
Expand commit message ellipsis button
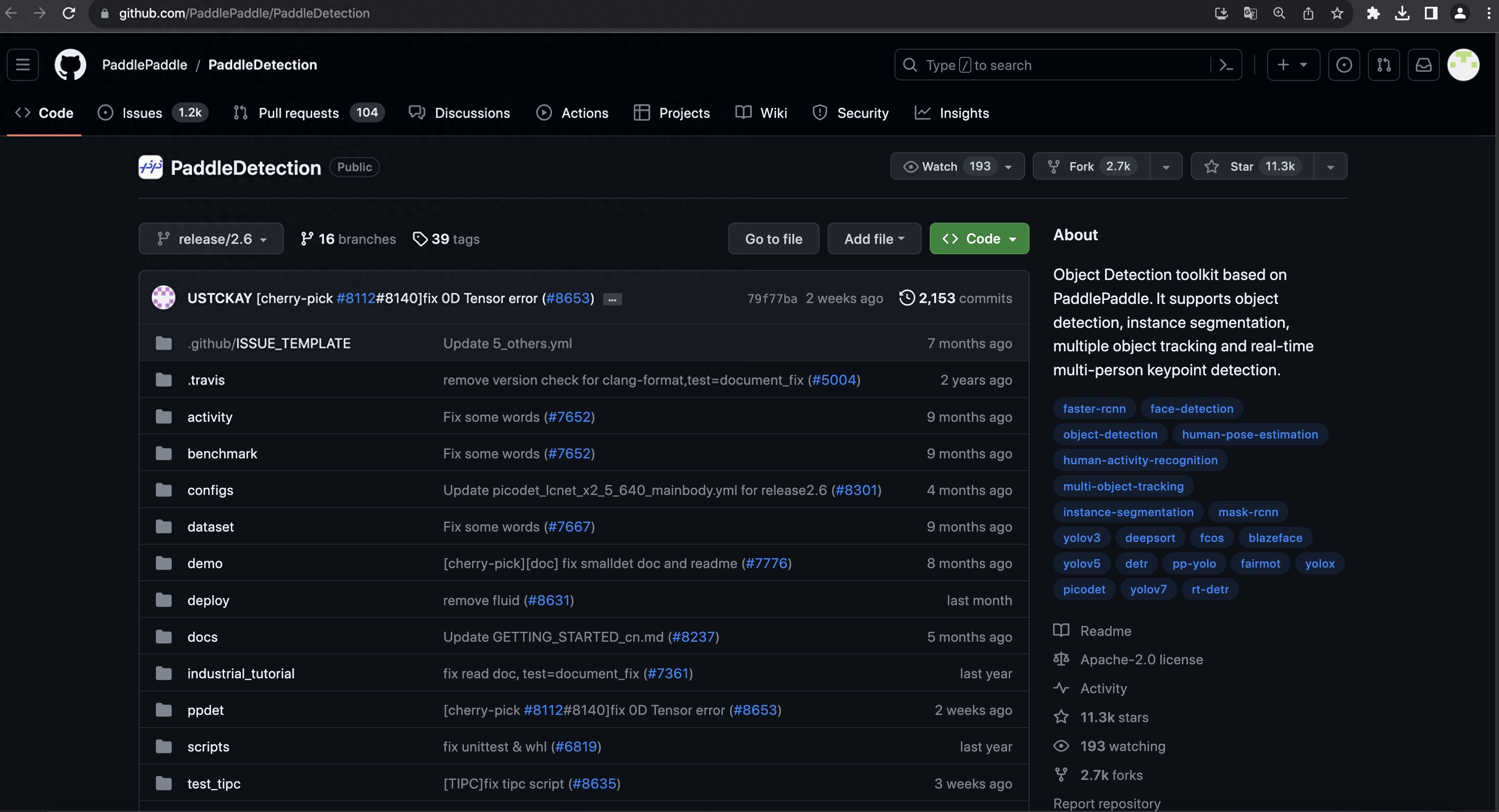[612, 299]
